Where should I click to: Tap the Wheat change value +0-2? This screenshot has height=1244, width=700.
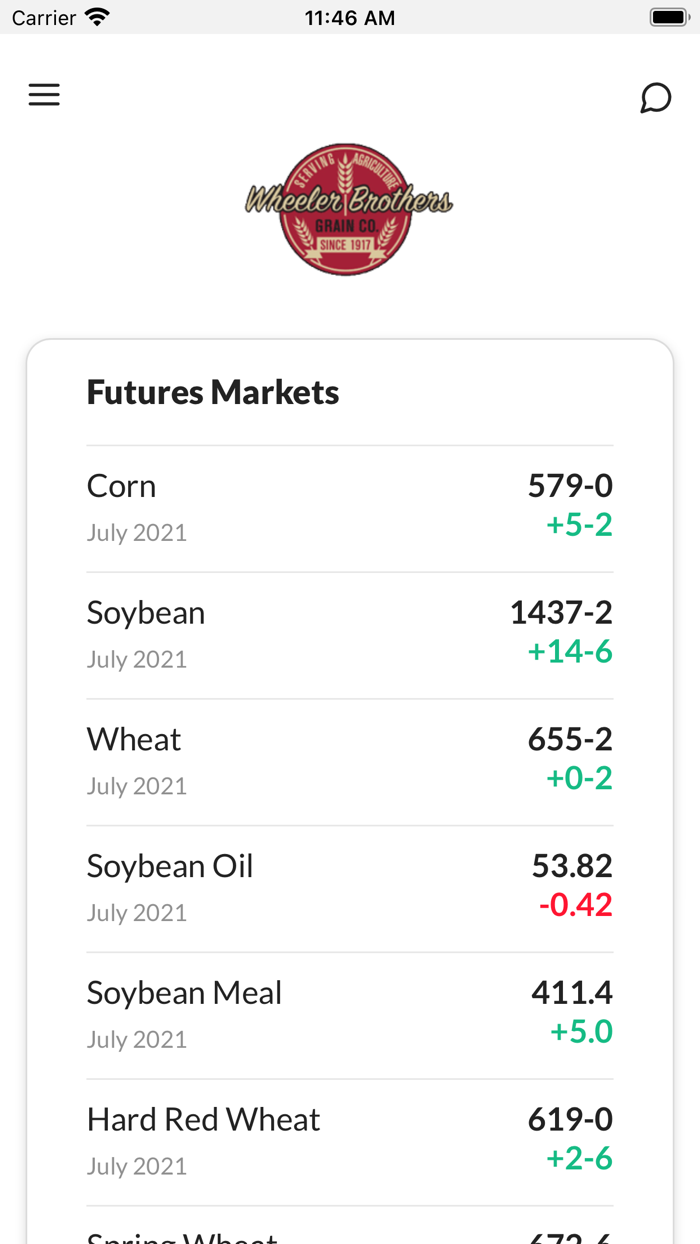(x=579, y=778)
